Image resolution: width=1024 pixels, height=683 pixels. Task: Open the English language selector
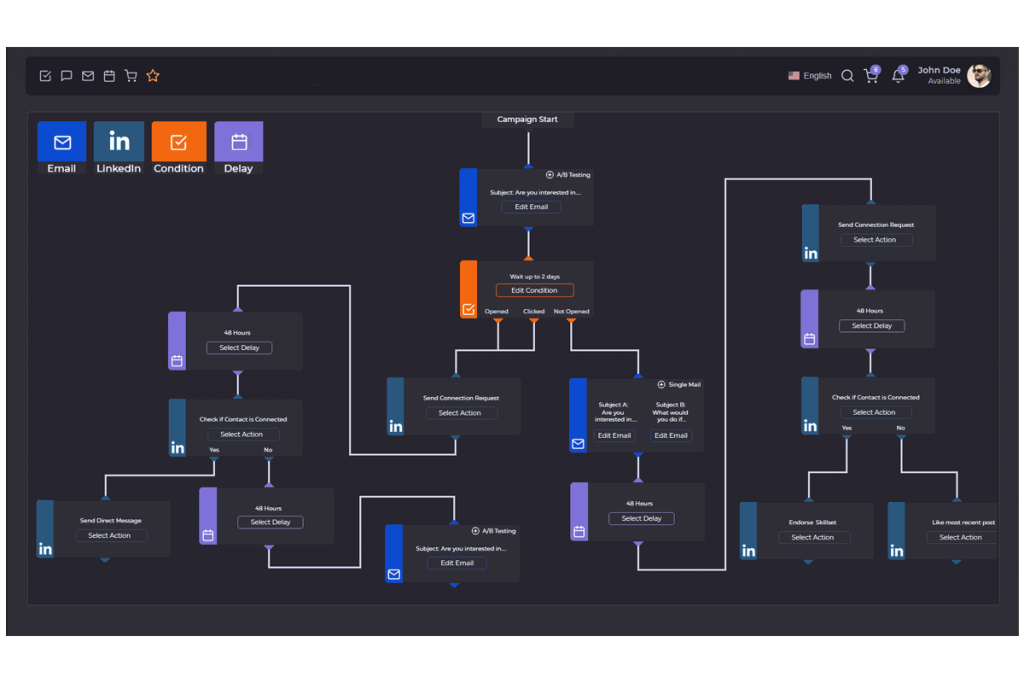pyautogui.click(x=810, y=76)
